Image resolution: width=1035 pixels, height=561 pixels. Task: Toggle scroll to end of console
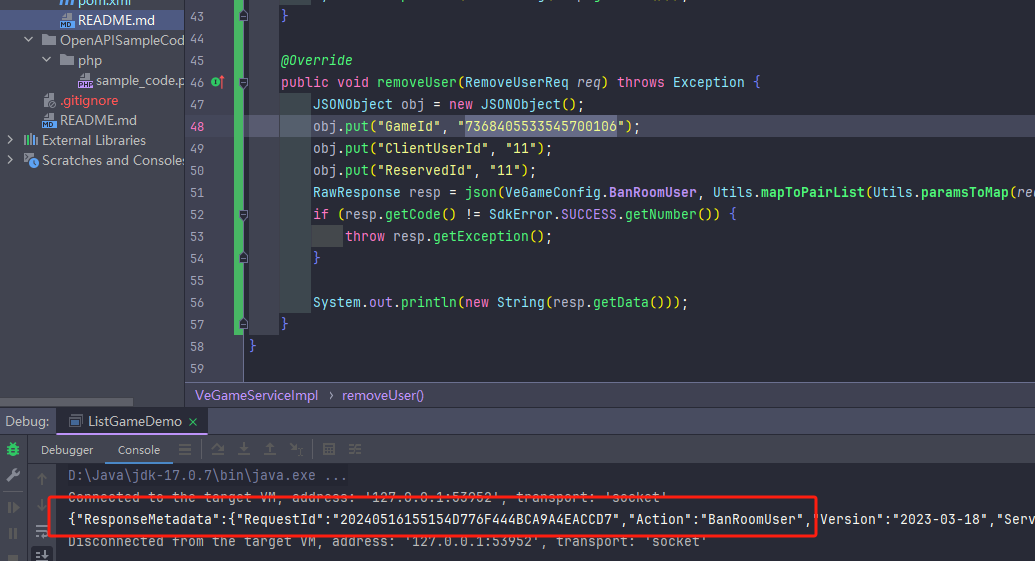[x=42, y=554]
